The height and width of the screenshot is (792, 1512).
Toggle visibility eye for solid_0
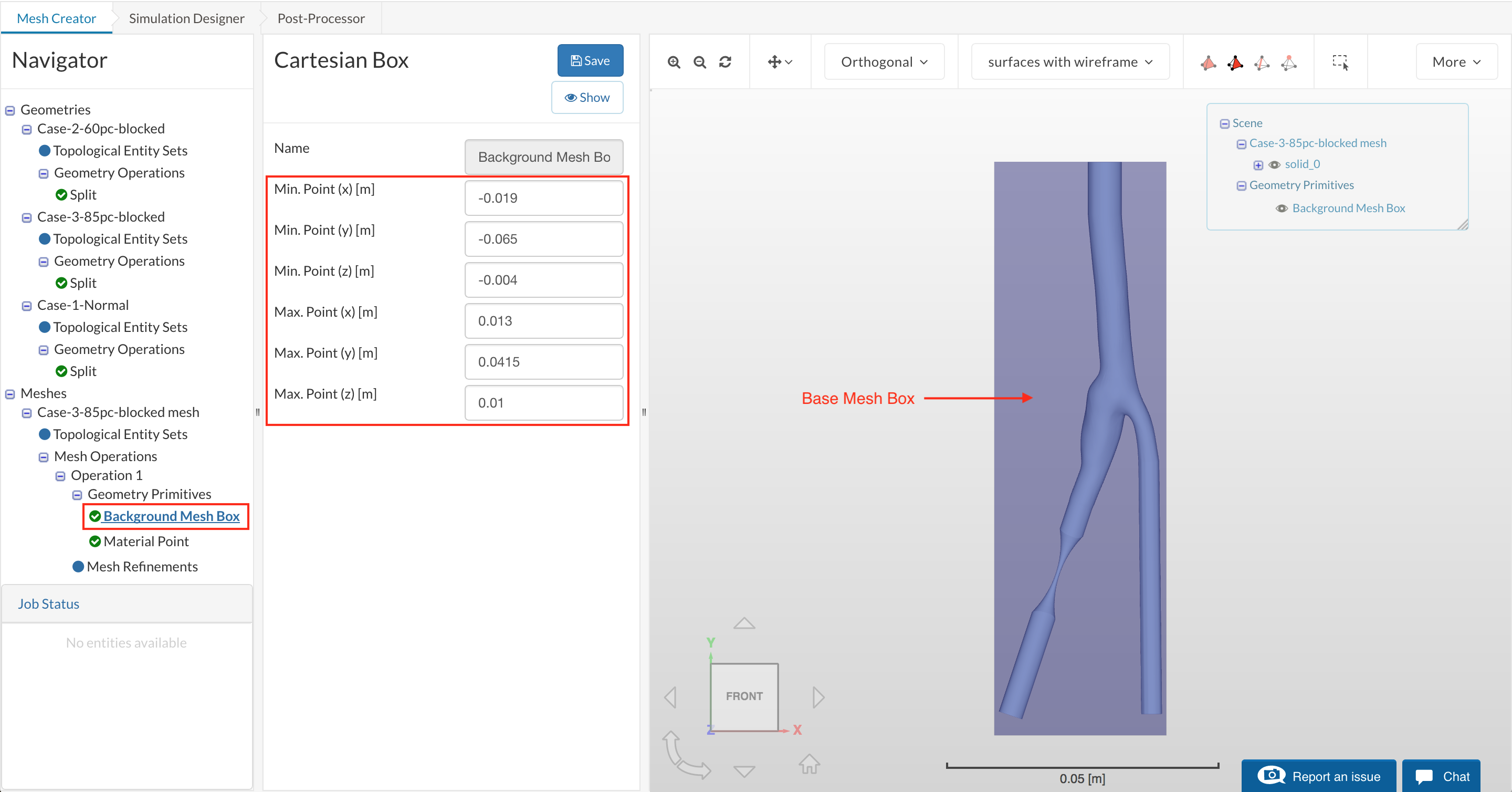point(1274,165)
